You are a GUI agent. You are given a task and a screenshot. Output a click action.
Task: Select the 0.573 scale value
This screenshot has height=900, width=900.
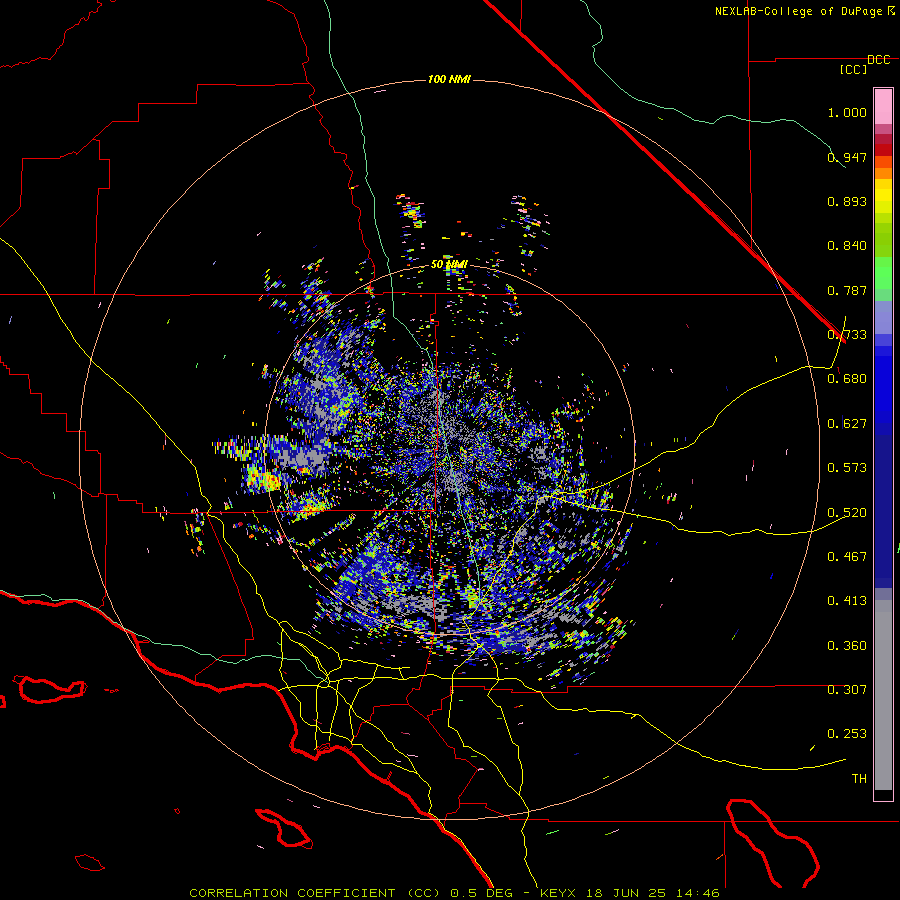point(847,468)
